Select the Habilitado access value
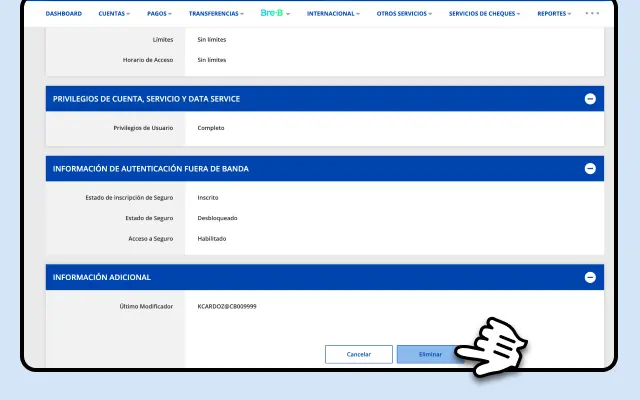Viewport: 640px width, 400px height. pyautogui.click(x=211, y=238)
